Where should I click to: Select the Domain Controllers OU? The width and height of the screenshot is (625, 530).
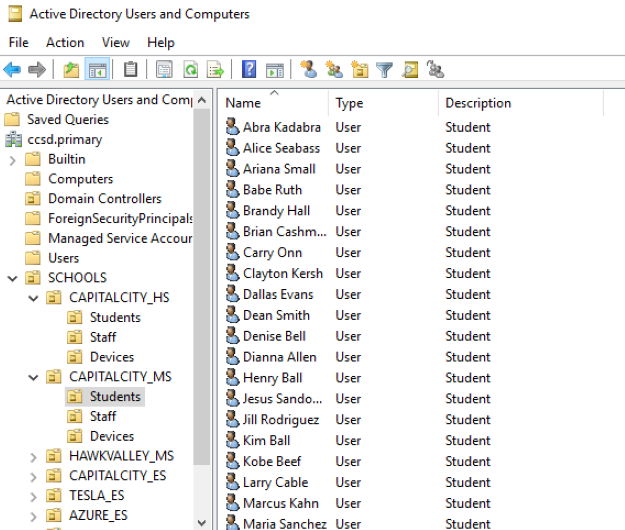coord(105,198)
